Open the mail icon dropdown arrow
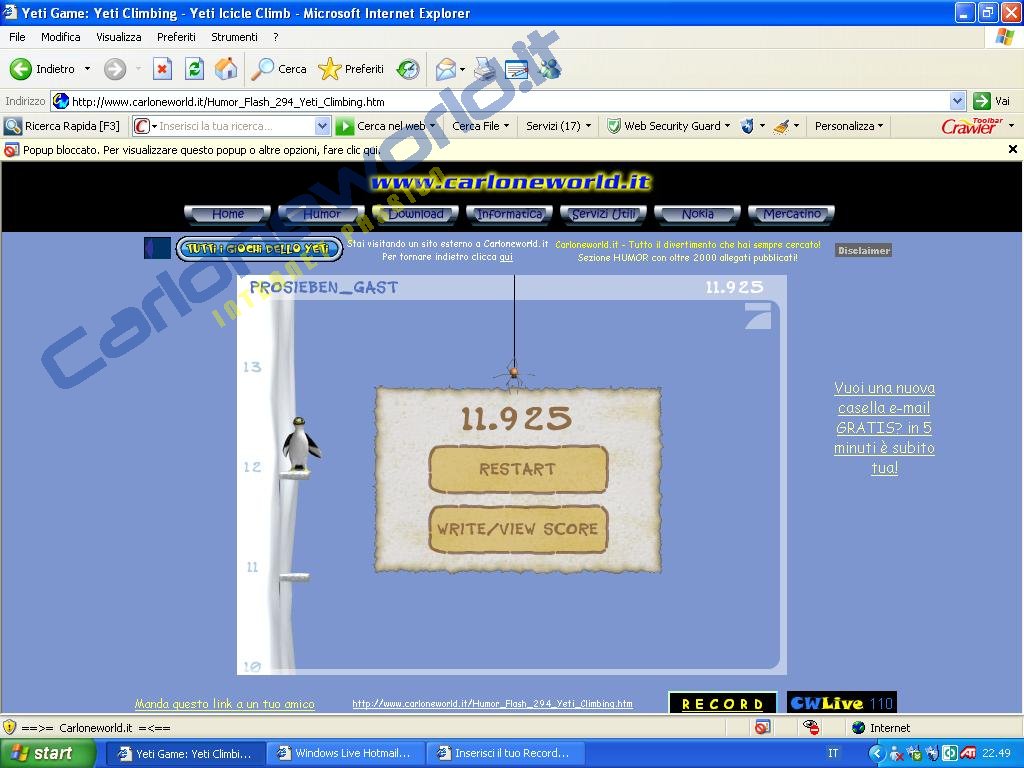 [x=462, y=69]
